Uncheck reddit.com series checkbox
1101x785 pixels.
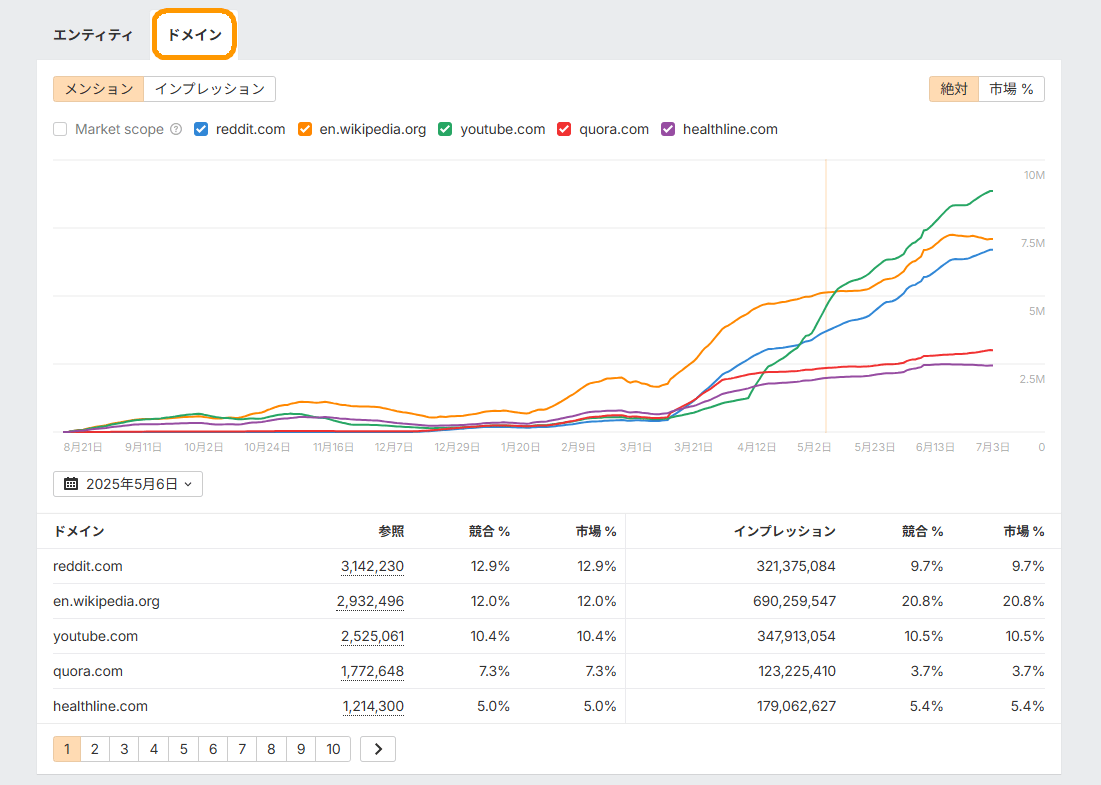pyautogui.click(x=201, y=129)
